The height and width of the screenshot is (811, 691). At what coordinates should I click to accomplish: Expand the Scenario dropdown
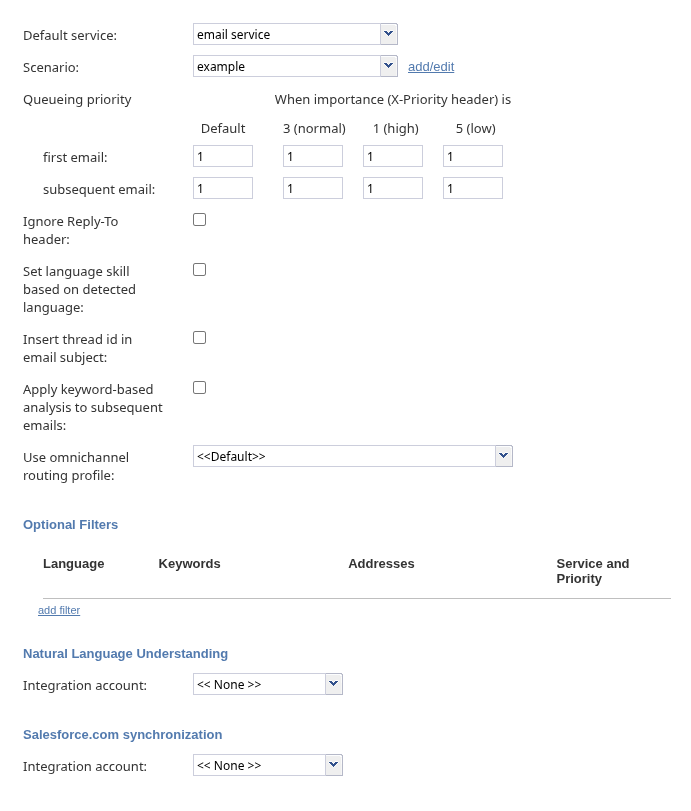click(x=295, y=67)
